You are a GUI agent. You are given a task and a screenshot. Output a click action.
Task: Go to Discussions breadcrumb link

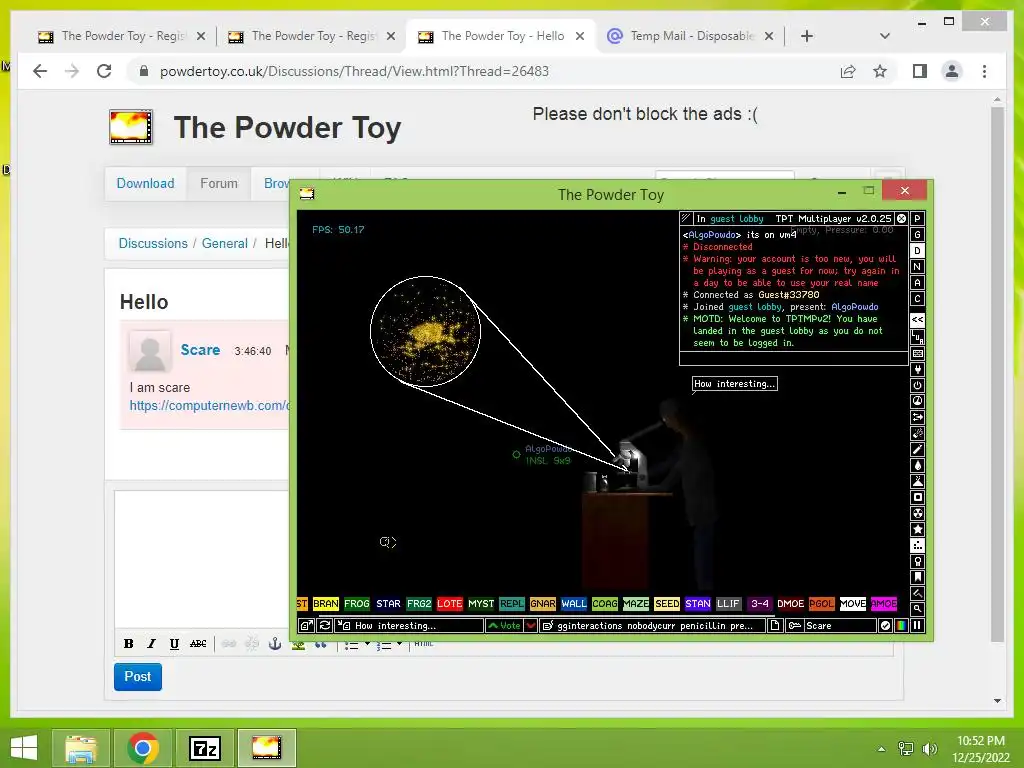coord(153,244)
